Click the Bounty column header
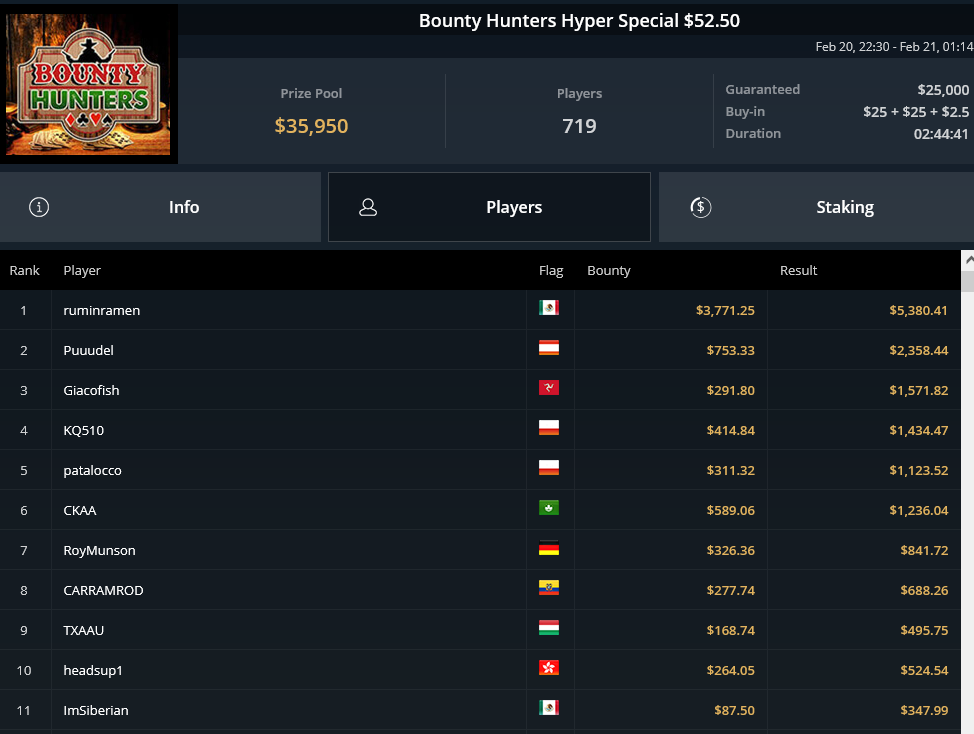Viewport: 974px width, 734px height. coord(609,270)
